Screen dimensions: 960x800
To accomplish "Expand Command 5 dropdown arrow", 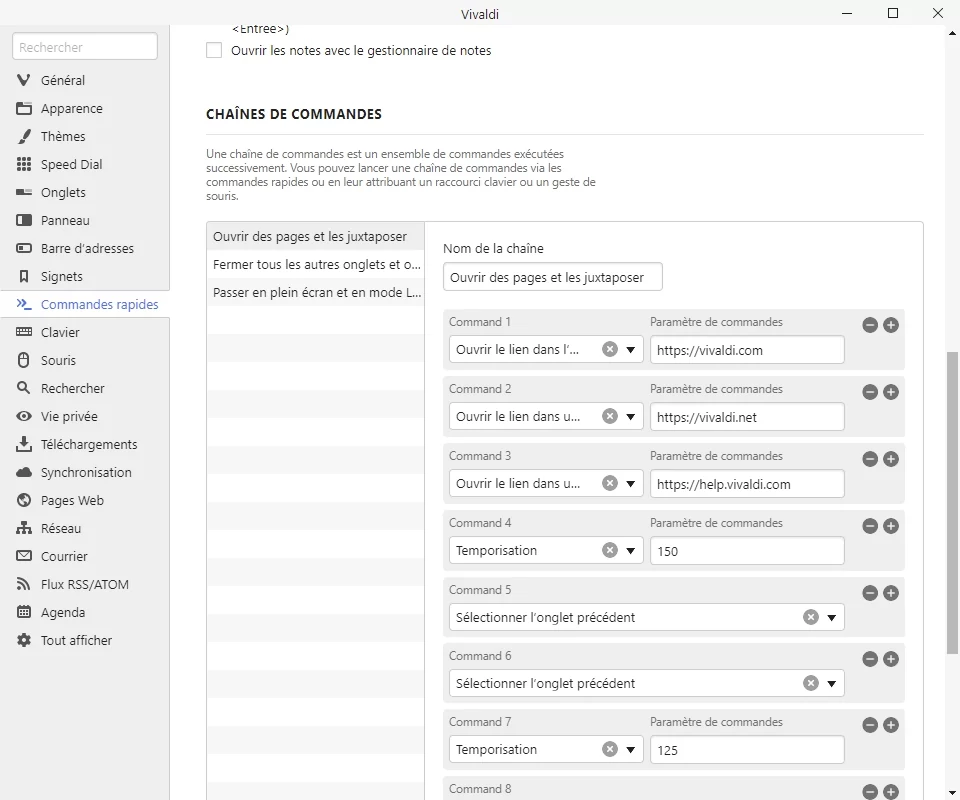I will click(831, 618).
